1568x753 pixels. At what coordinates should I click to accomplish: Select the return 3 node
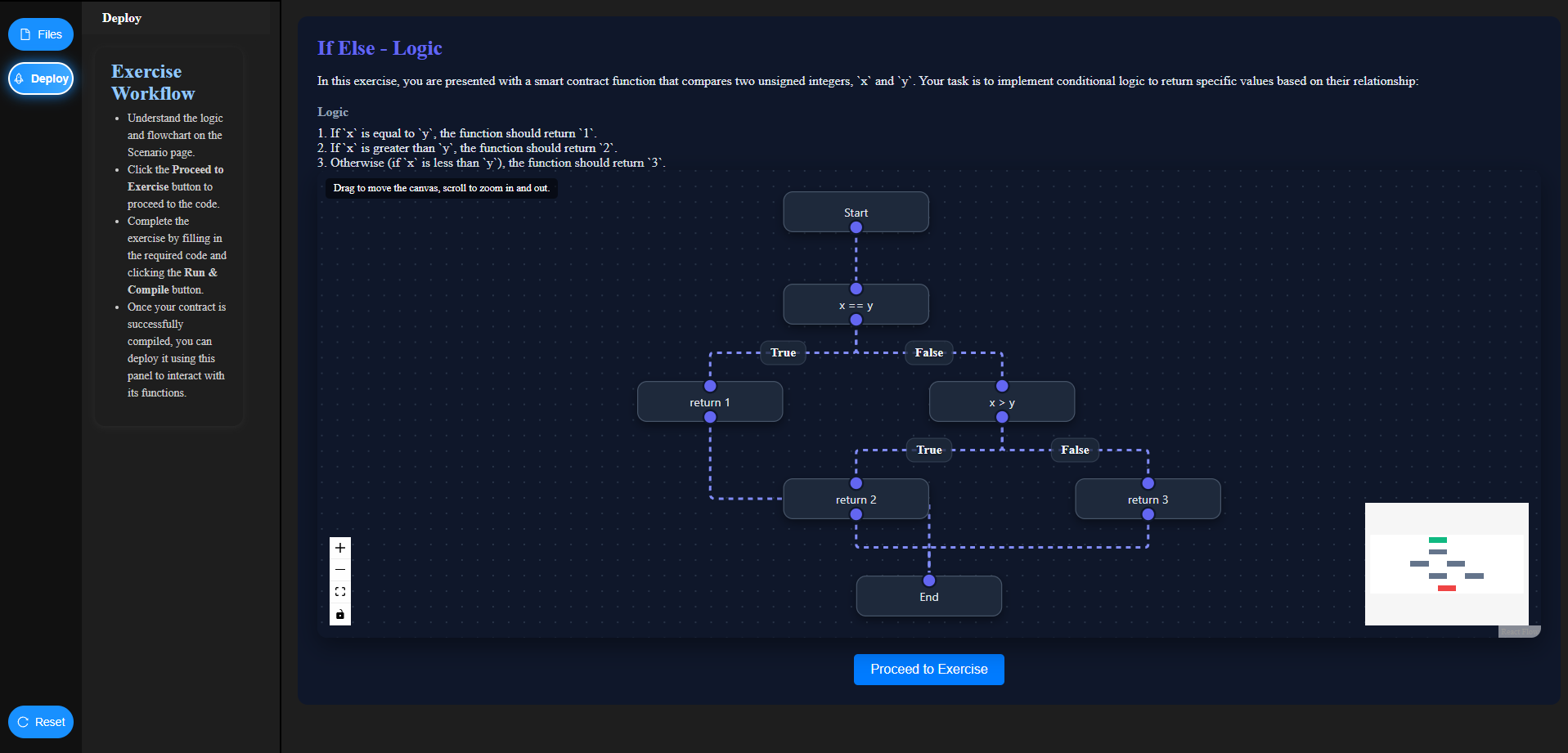(1148, 499)
